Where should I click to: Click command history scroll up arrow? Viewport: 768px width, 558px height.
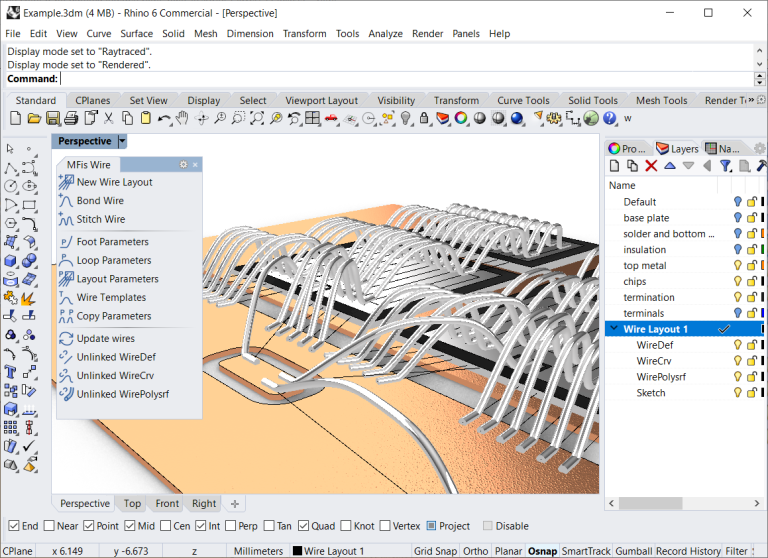click(x=760, y=50)
